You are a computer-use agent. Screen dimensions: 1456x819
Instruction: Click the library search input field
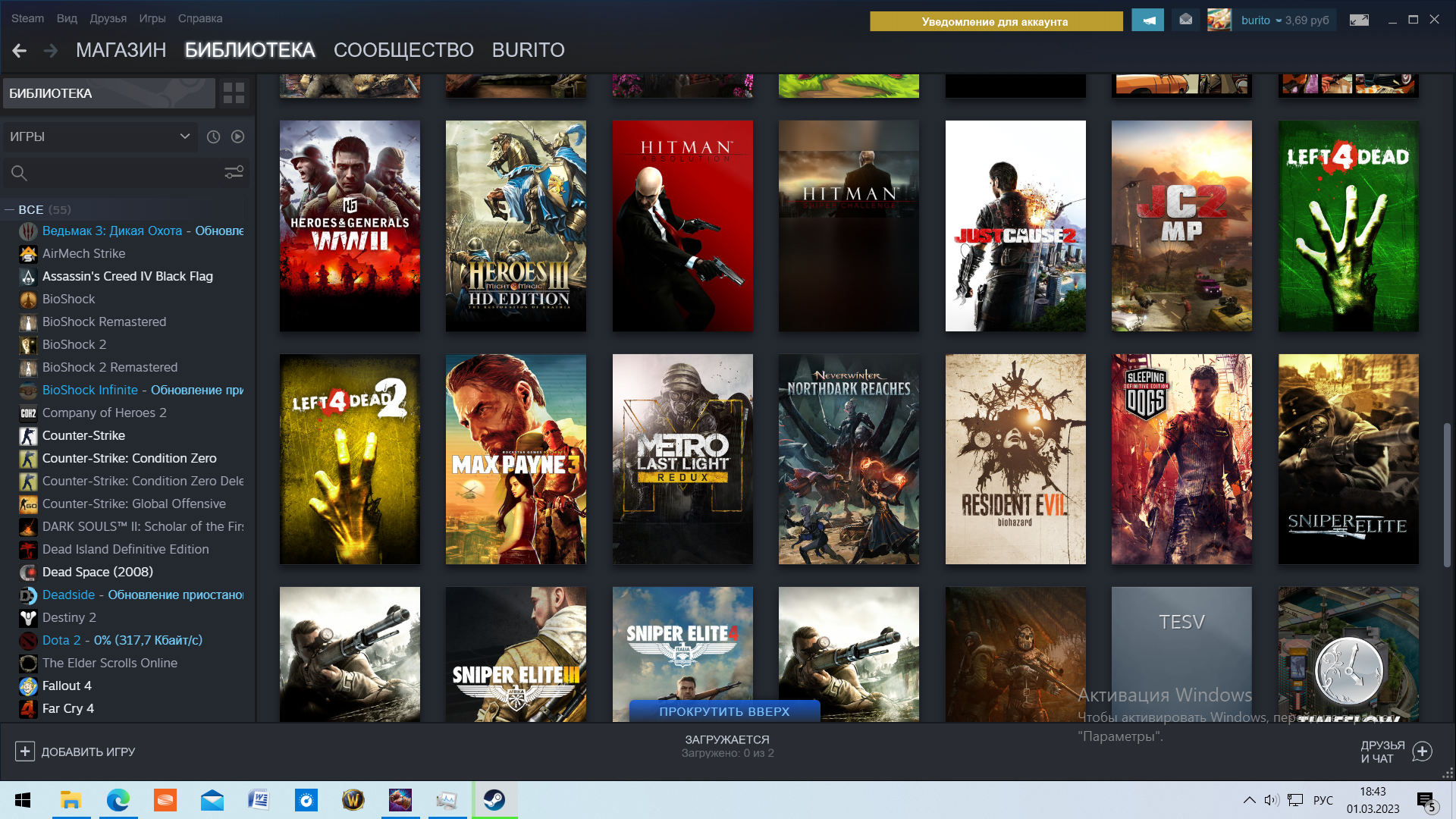[x=125, y=173]
